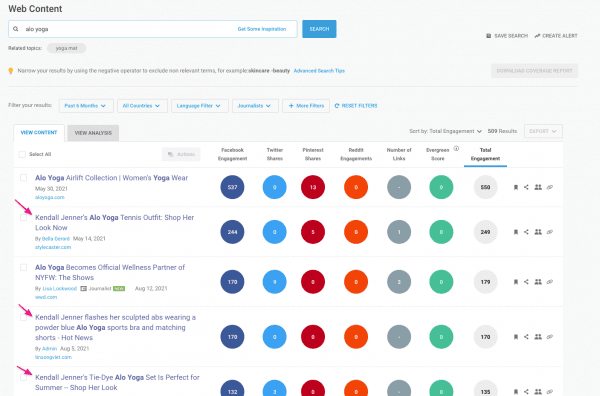Check the Alo Yoga Airlift Collection row checkbox
Image resolution: width=600 pixels, height=396 pixels.
tap(23, 178)
